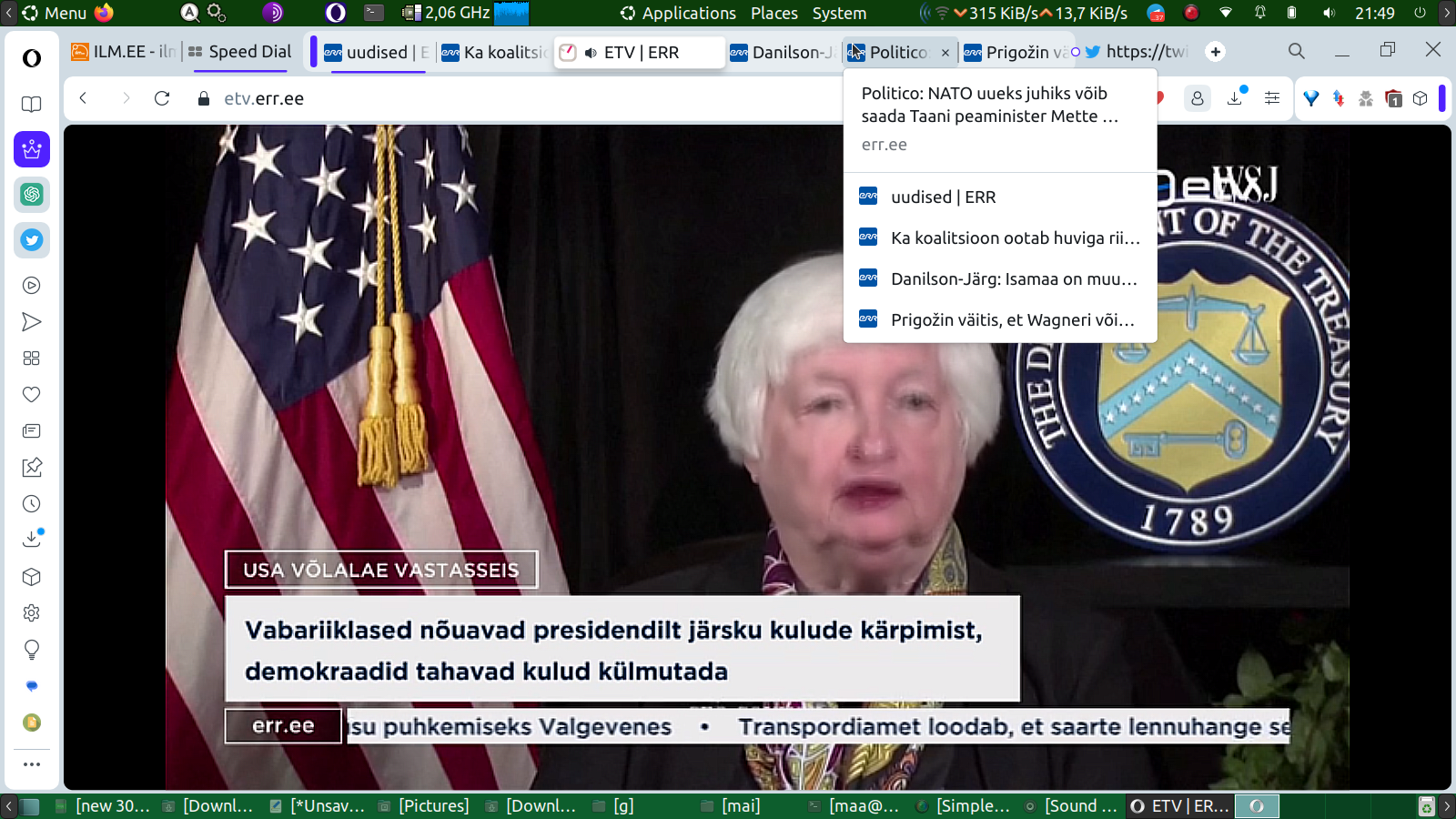Open the round yellow document sidebar icon
1456x819 pixels.
(32, 723)
